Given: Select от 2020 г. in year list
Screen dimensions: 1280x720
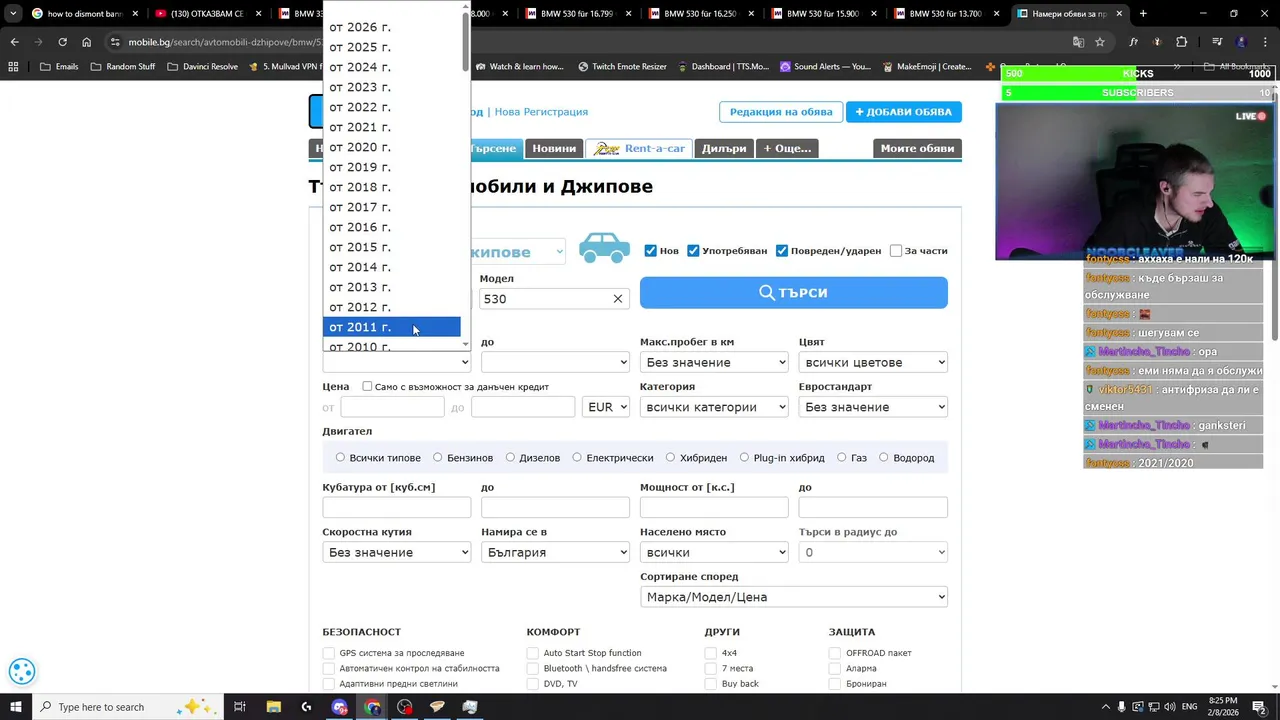Looking at the screenshot, I should point(392,147).
